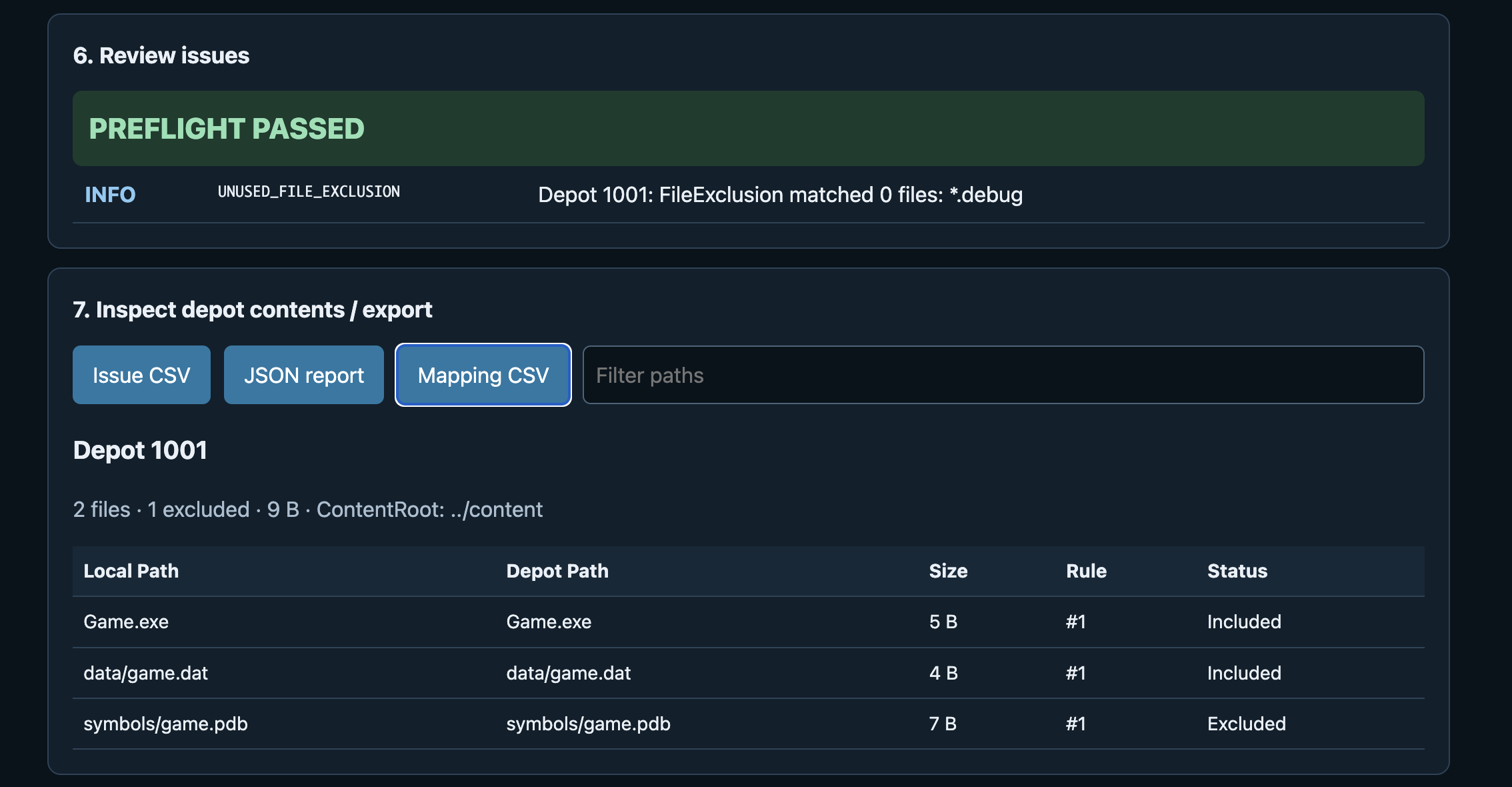
Task: Select Game.exe in Local Path column
Action: 126,622
